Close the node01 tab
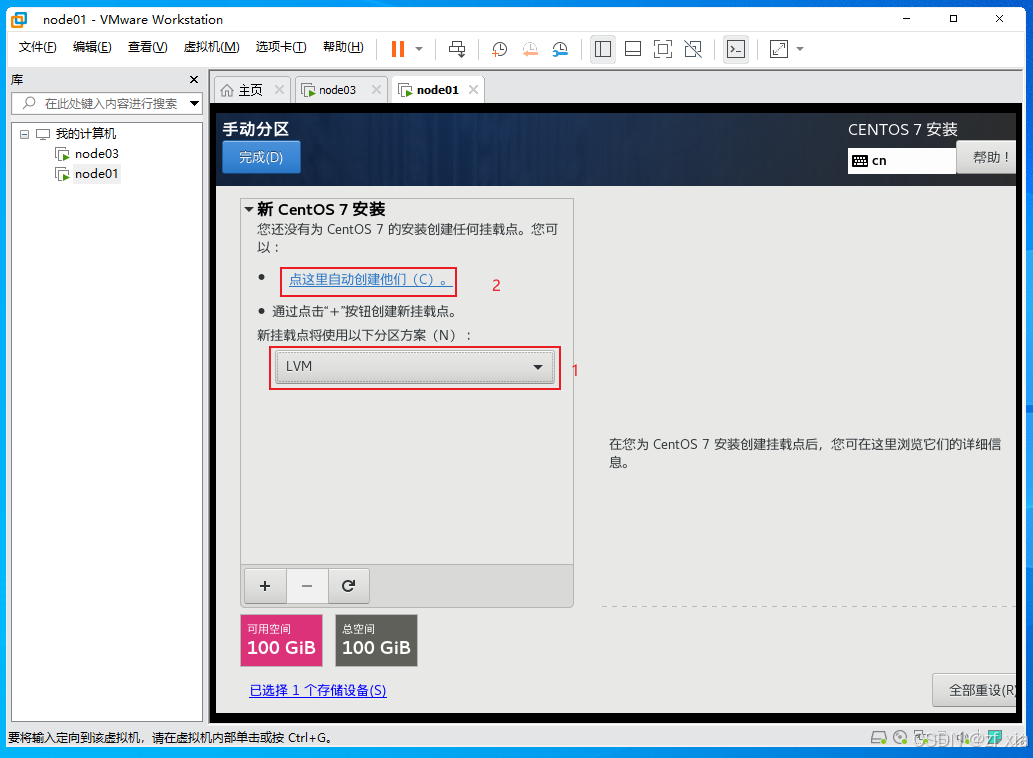Viewport: 1033px width, 758px height. click(473, 90)
